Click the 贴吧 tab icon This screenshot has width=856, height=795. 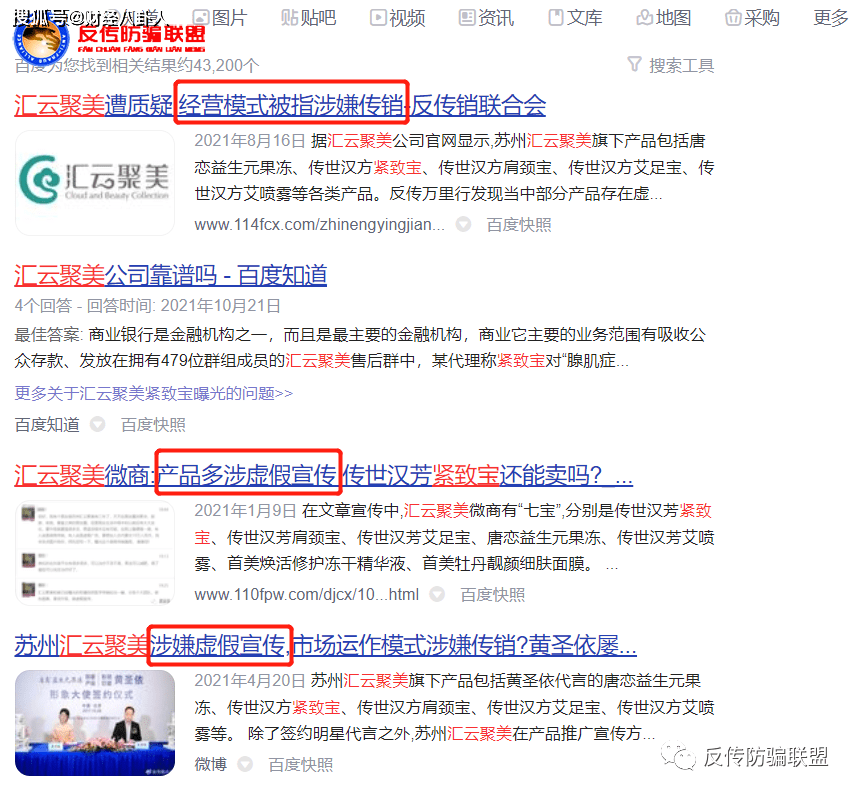click(x=289, y=17)
